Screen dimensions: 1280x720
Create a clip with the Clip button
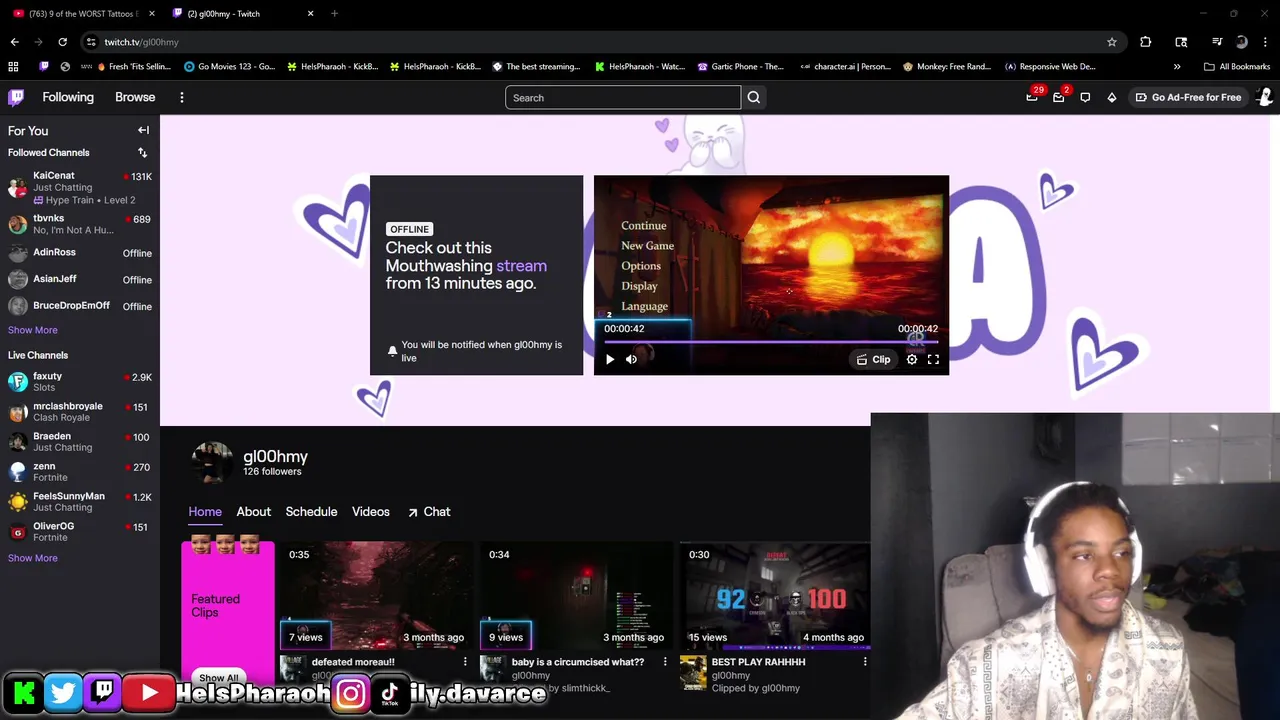(873, 359)
